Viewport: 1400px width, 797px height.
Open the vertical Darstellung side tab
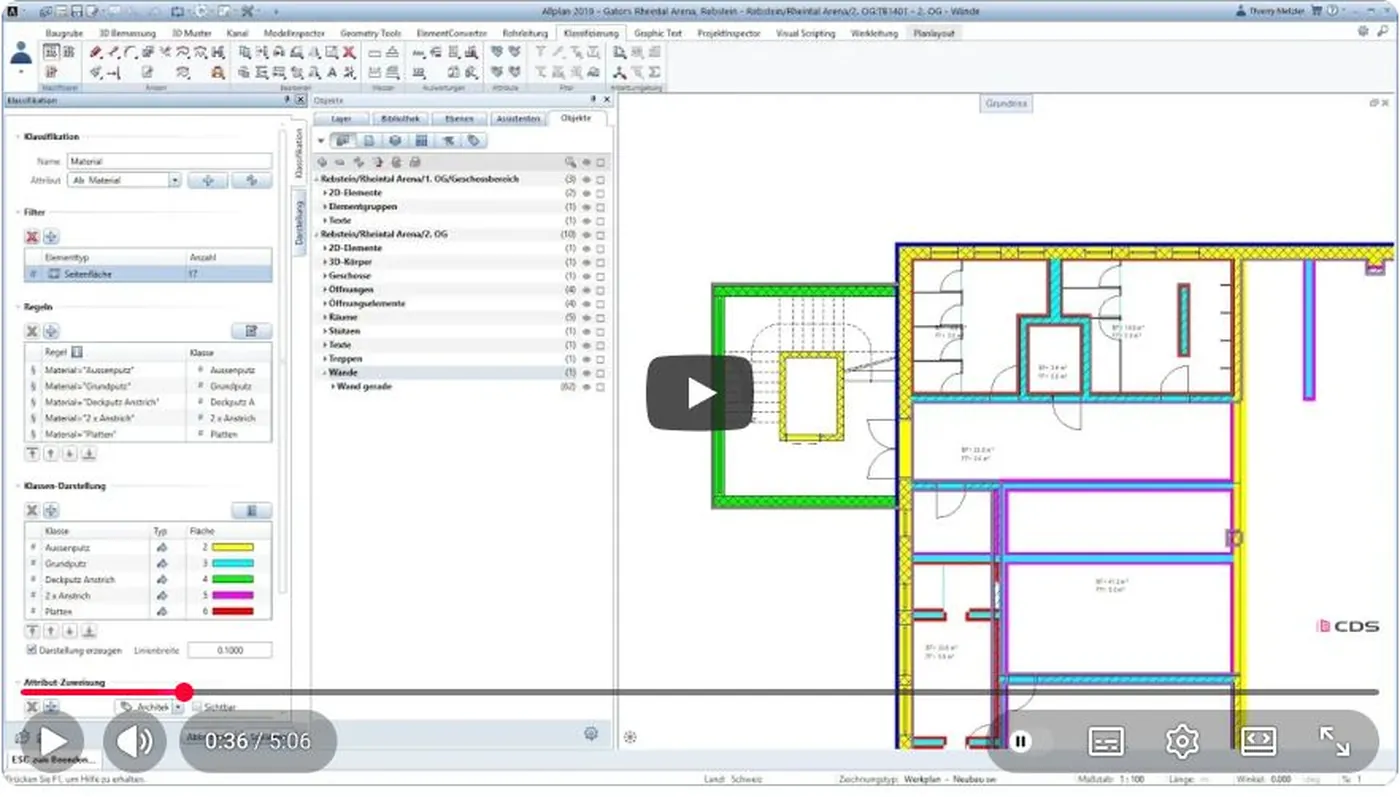(298, 221)
